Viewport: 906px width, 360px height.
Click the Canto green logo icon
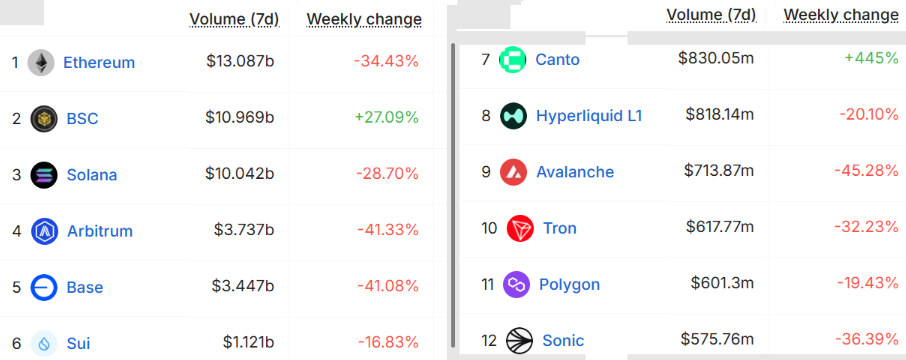tap(513, 60)
